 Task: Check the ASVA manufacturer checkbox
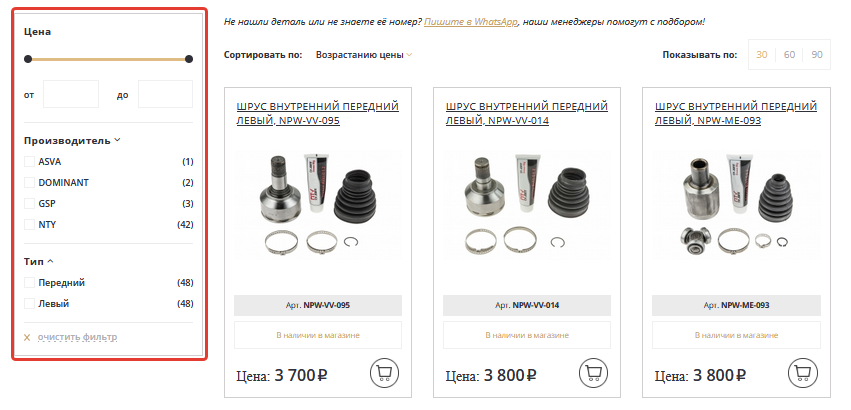tap(29, 161)
